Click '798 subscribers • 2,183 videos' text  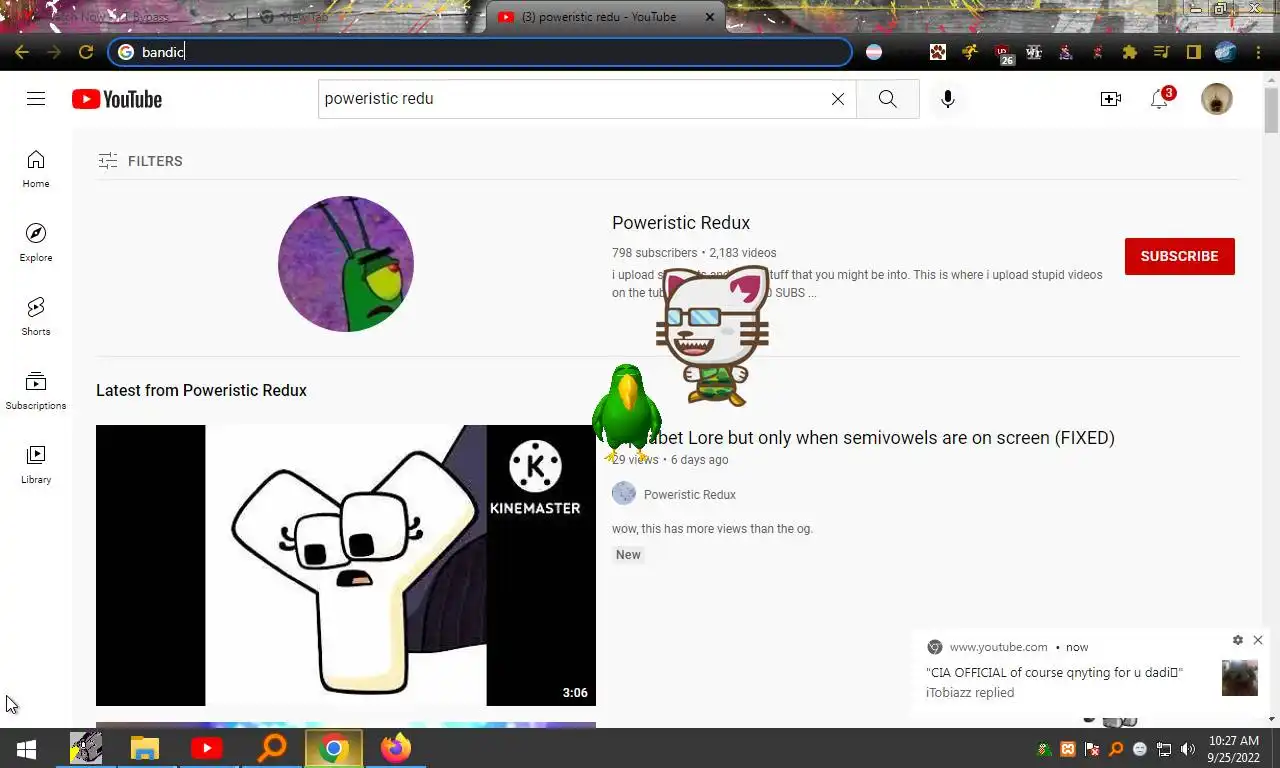point(694,253)
